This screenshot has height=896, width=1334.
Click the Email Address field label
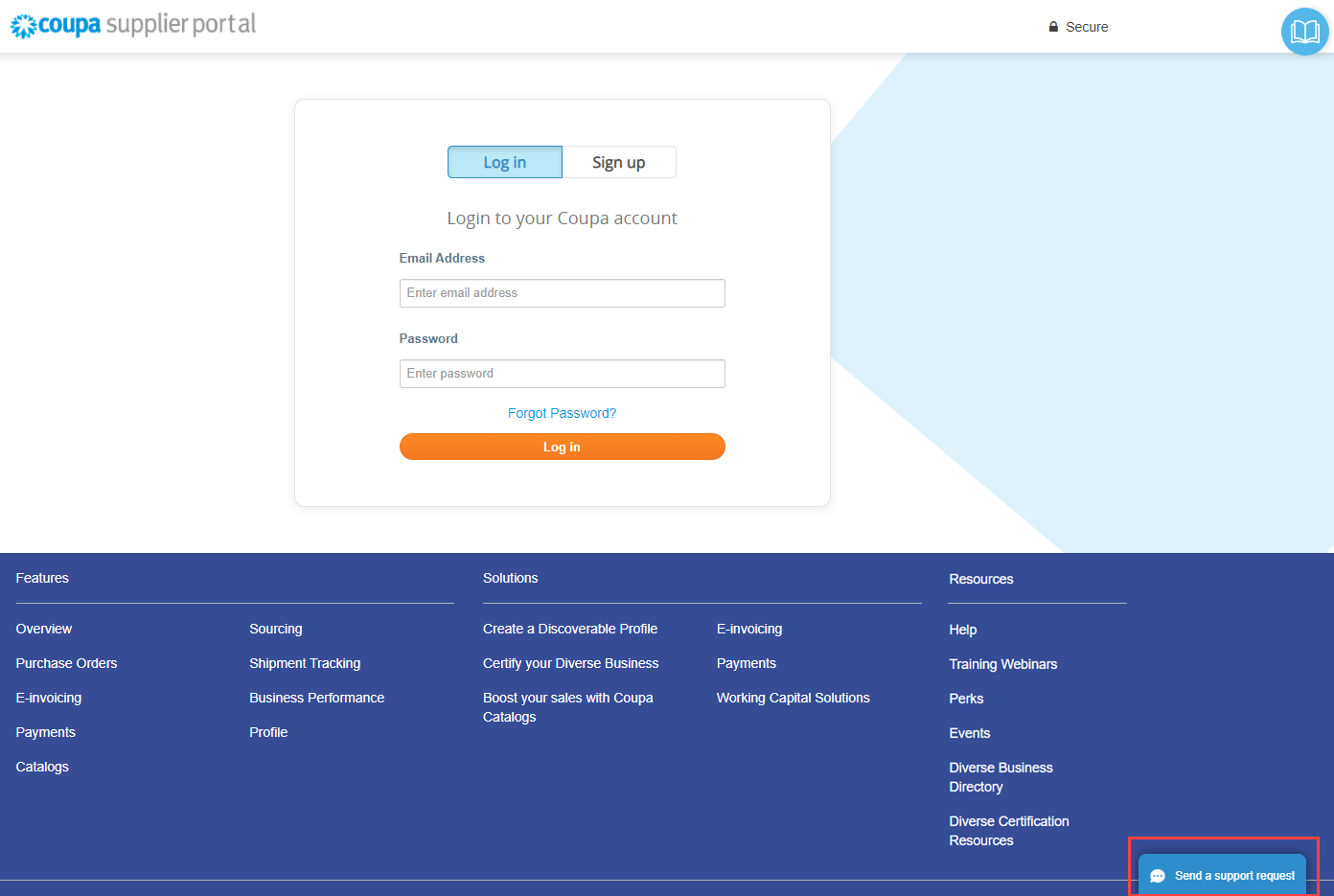(442, 258)
